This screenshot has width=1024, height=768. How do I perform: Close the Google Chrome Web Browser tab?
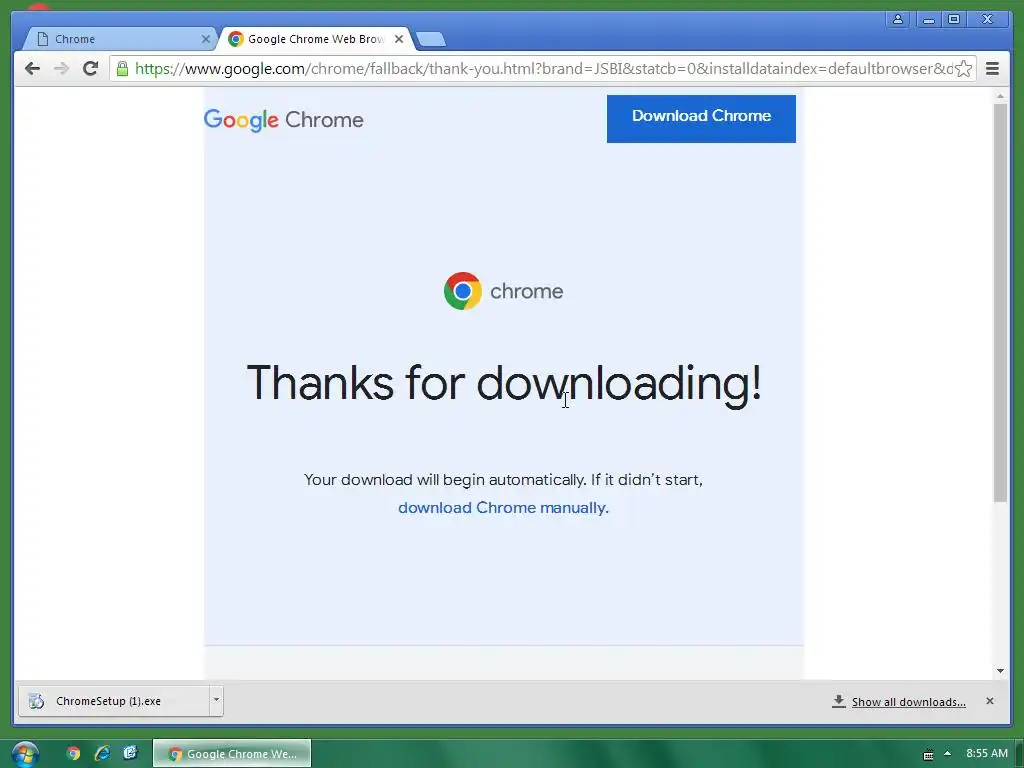[x=399, y=39]
